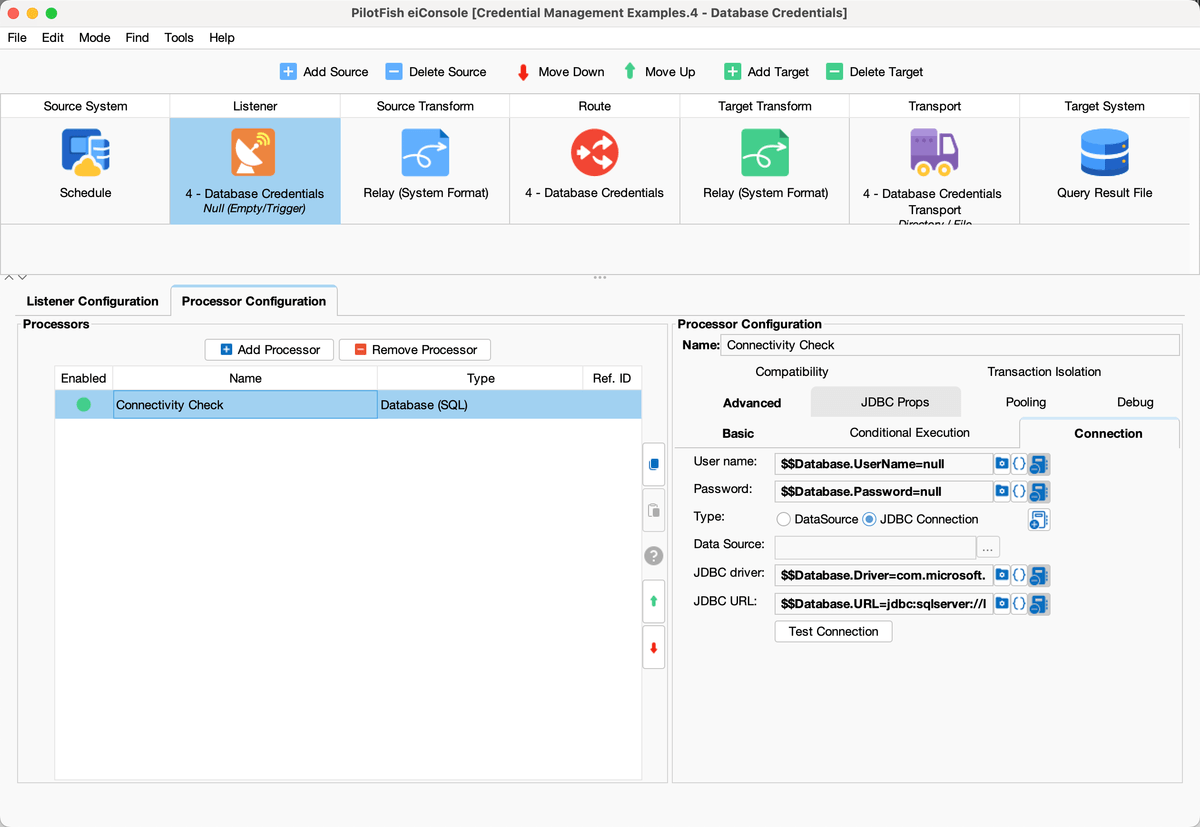Click curly braces icon next to Password
1200x827 pixels.
click(1019, 491)
